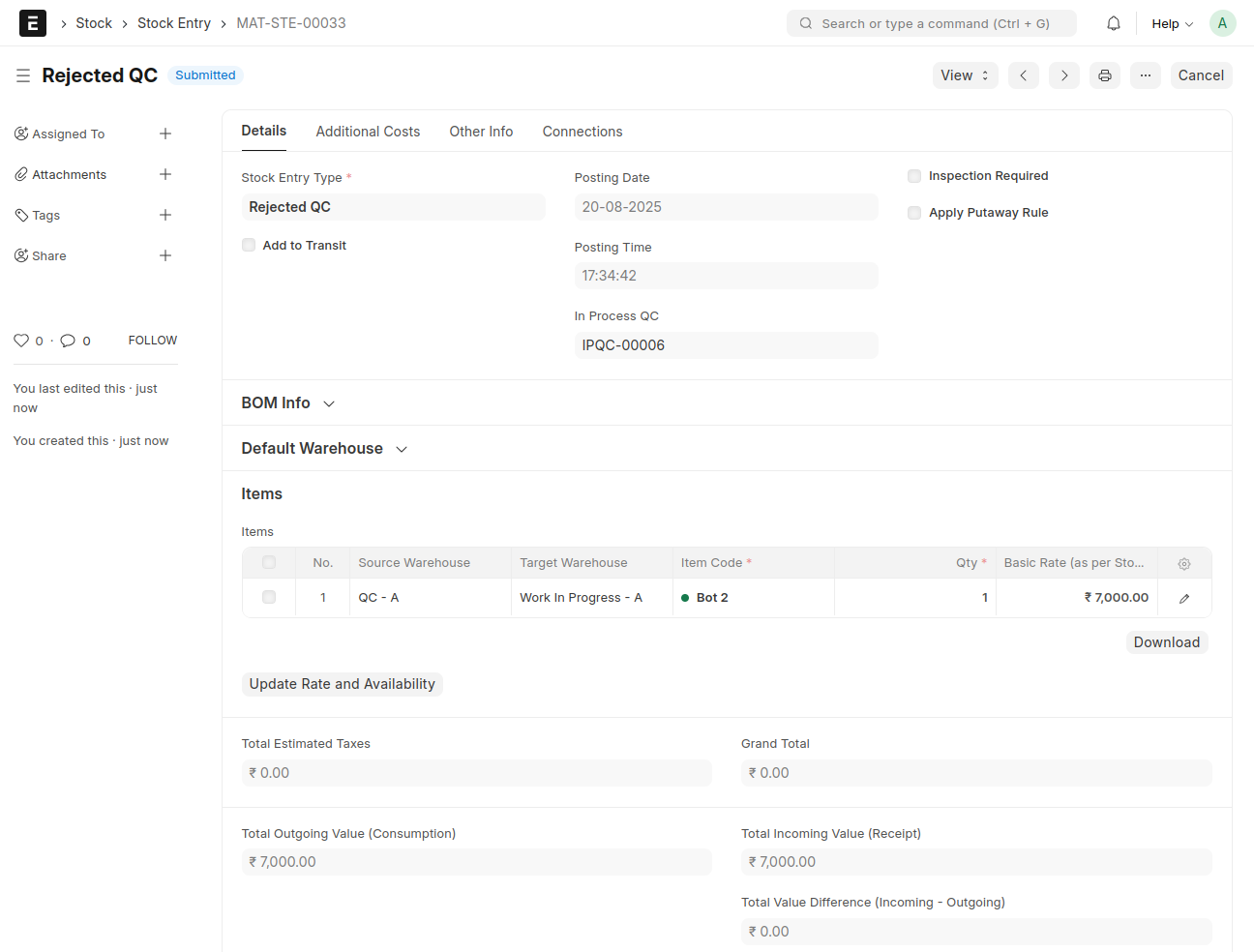Click the items table settings gear
1254x952 pixels.
click(x=1183, y=563)
